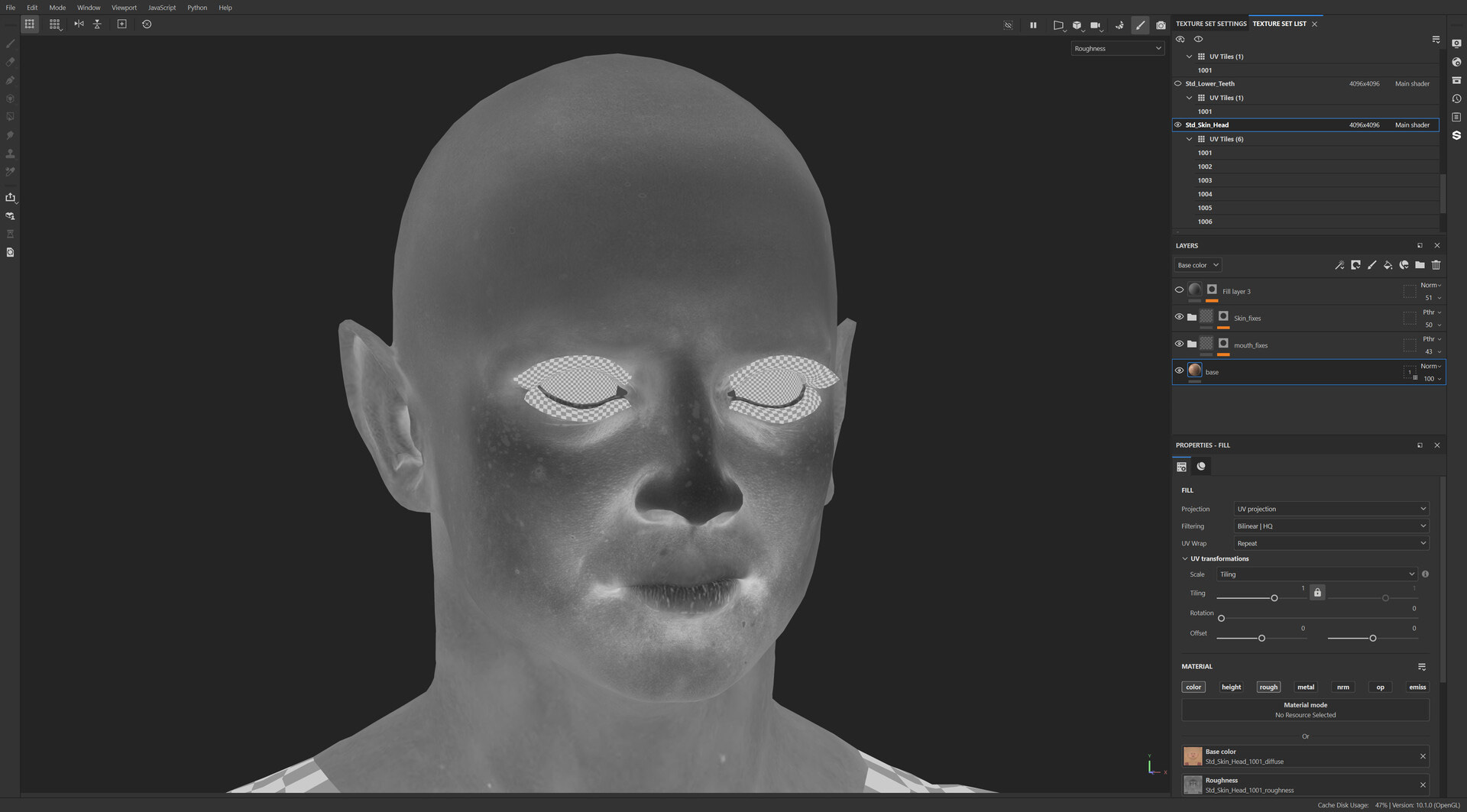Toggle the rough channel button in Material
The width and height of the screenshot is (1467, 812).
click(x=1268, y=687)
